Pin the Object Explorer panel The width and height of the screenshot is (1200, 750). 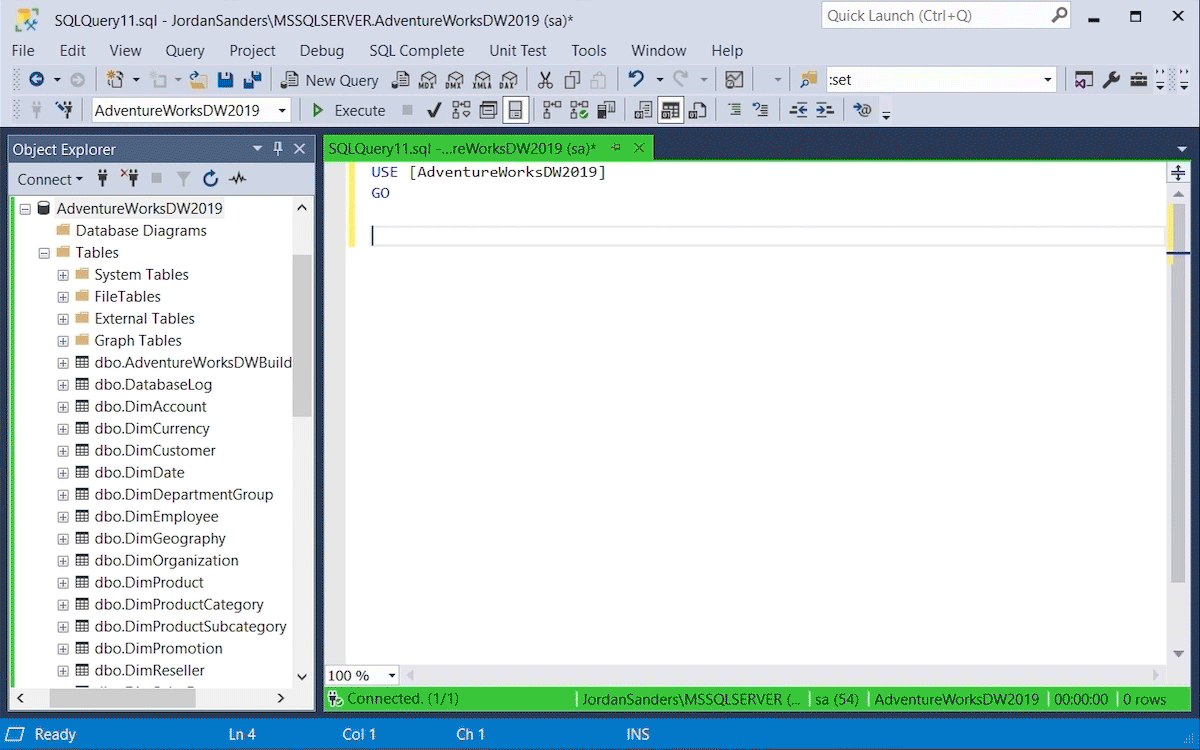(x=278, y=149)
